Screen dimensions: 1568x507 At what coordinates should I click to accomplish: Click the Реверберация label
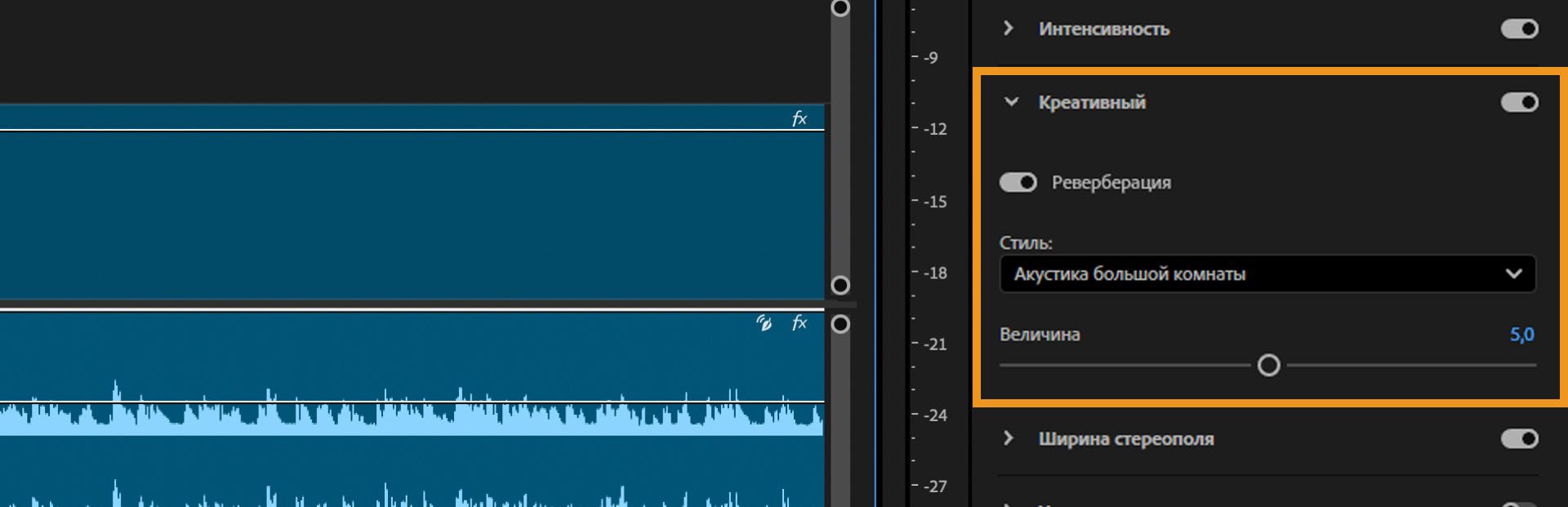point(1111,182)
